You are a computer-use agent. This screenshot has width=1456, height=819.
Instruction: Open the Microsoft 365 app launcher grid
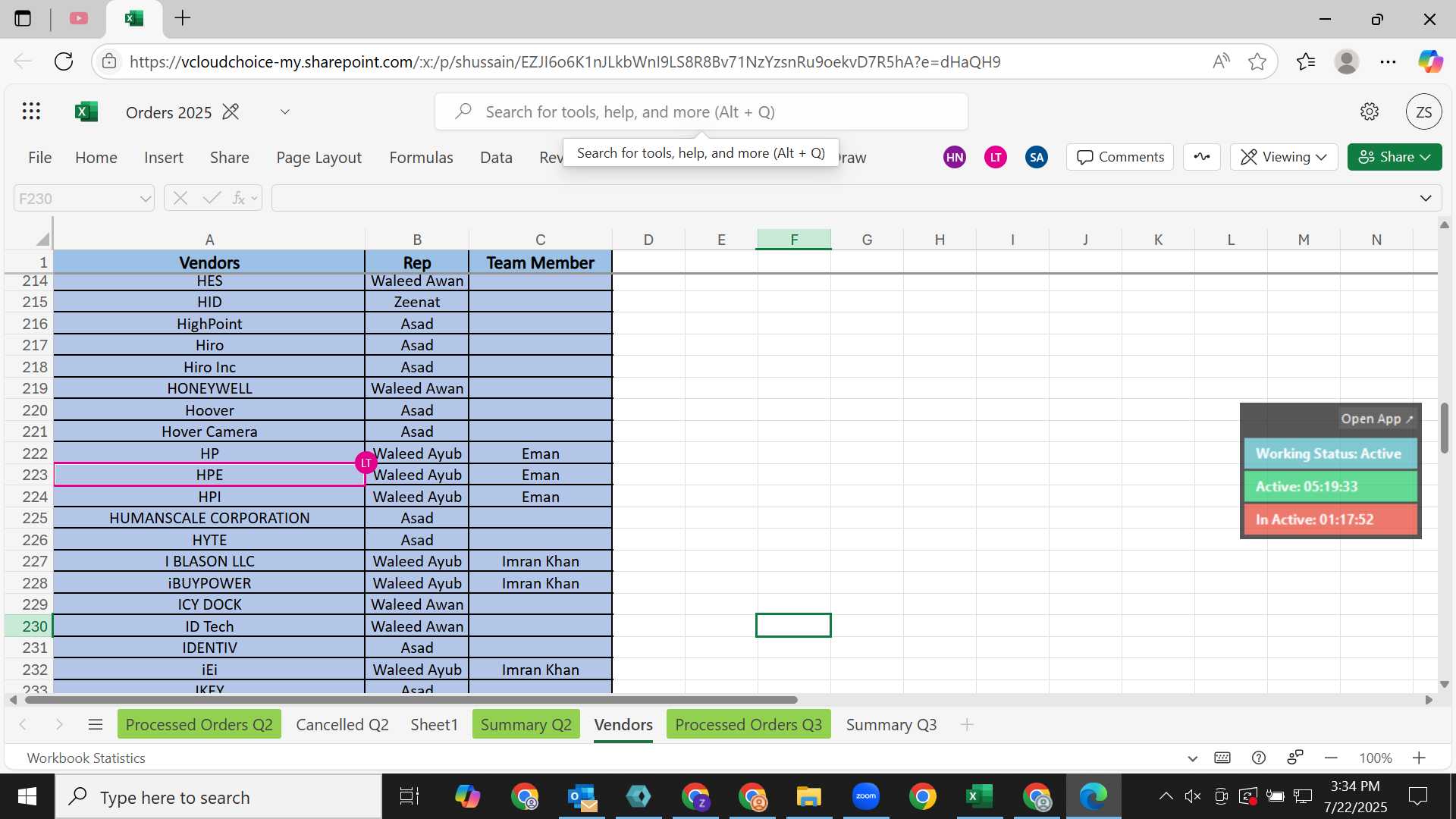click(31, 111)
